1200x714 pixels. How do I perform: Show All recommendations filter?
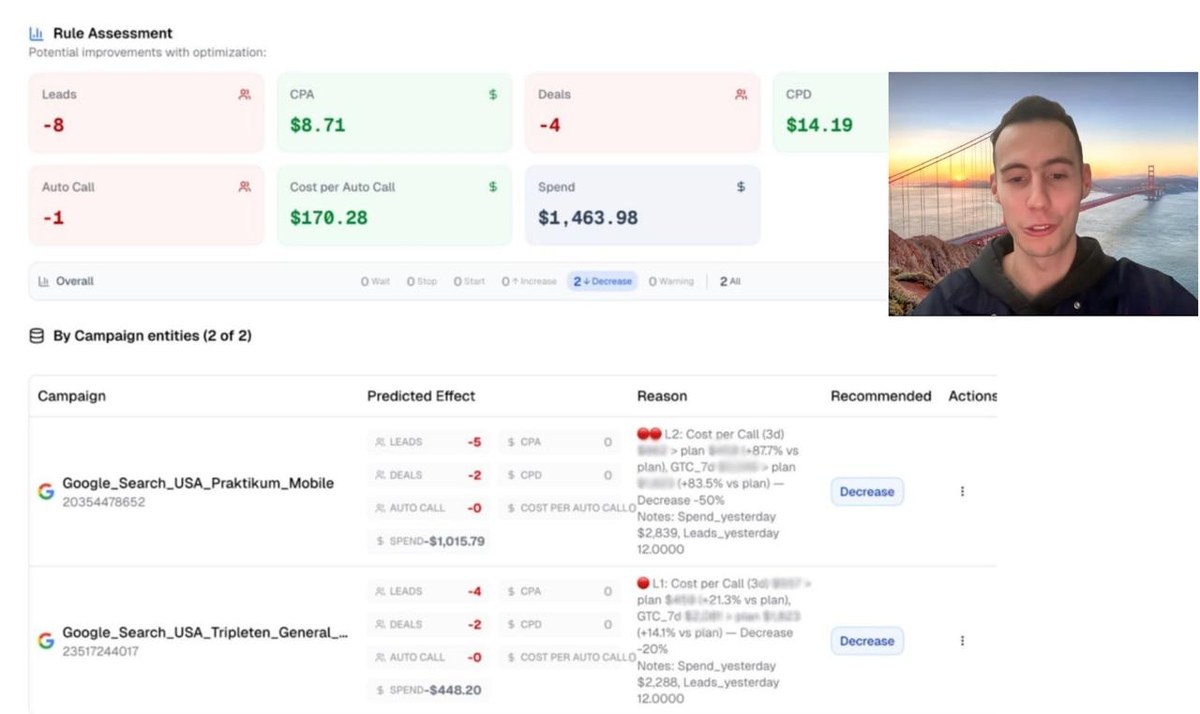731,281
